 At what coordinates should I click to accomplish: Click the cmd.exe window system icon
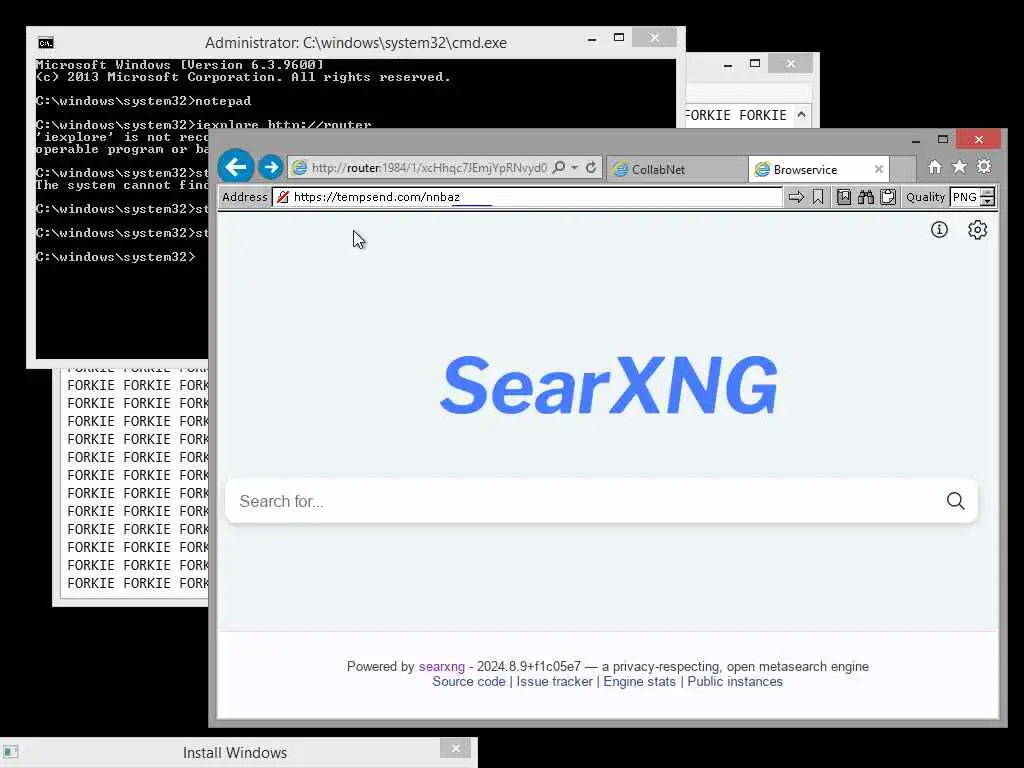click(46, 43)
